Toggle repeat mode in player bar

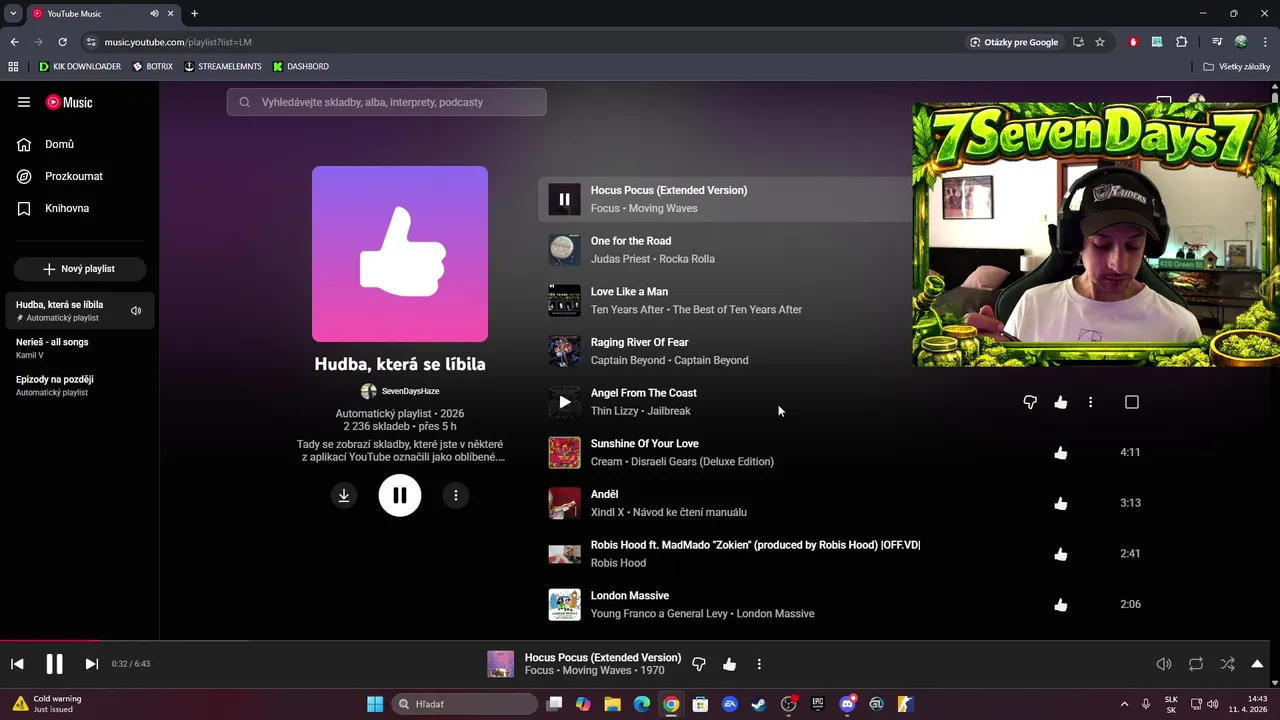[x=1196, y=664]
